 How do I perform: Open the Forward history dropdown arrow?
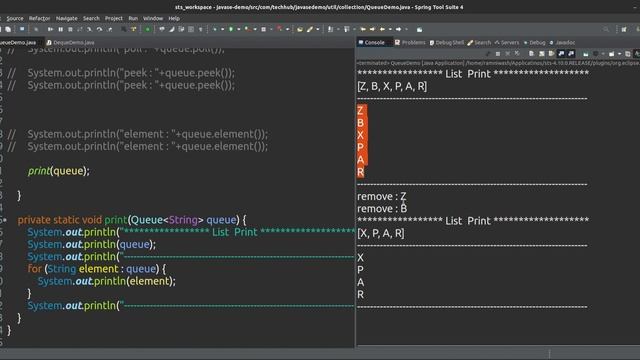(x=407, y=29)
